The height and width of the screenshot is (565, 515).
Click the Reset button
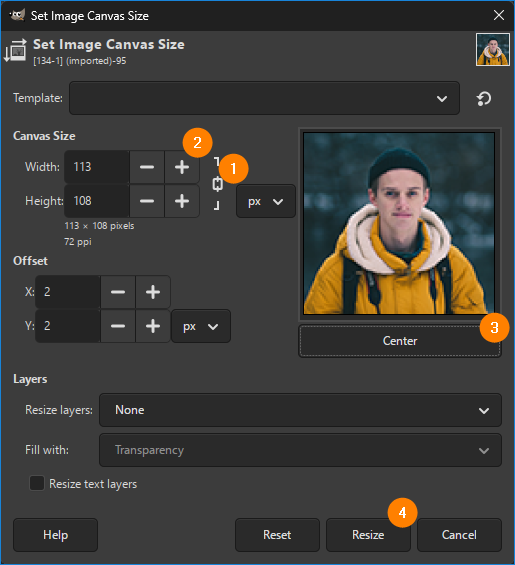[x=277, y=535]
